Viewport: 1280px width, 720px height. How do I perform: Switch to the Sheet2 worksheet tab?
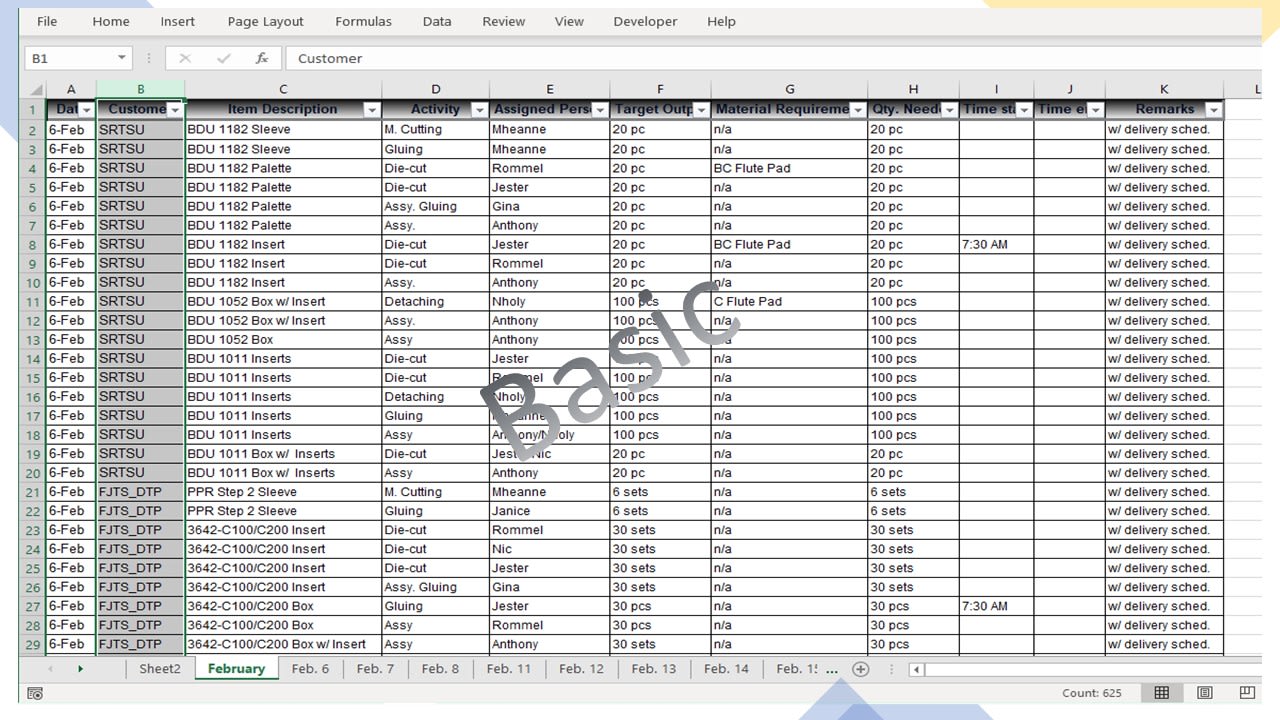pos(159,669)
